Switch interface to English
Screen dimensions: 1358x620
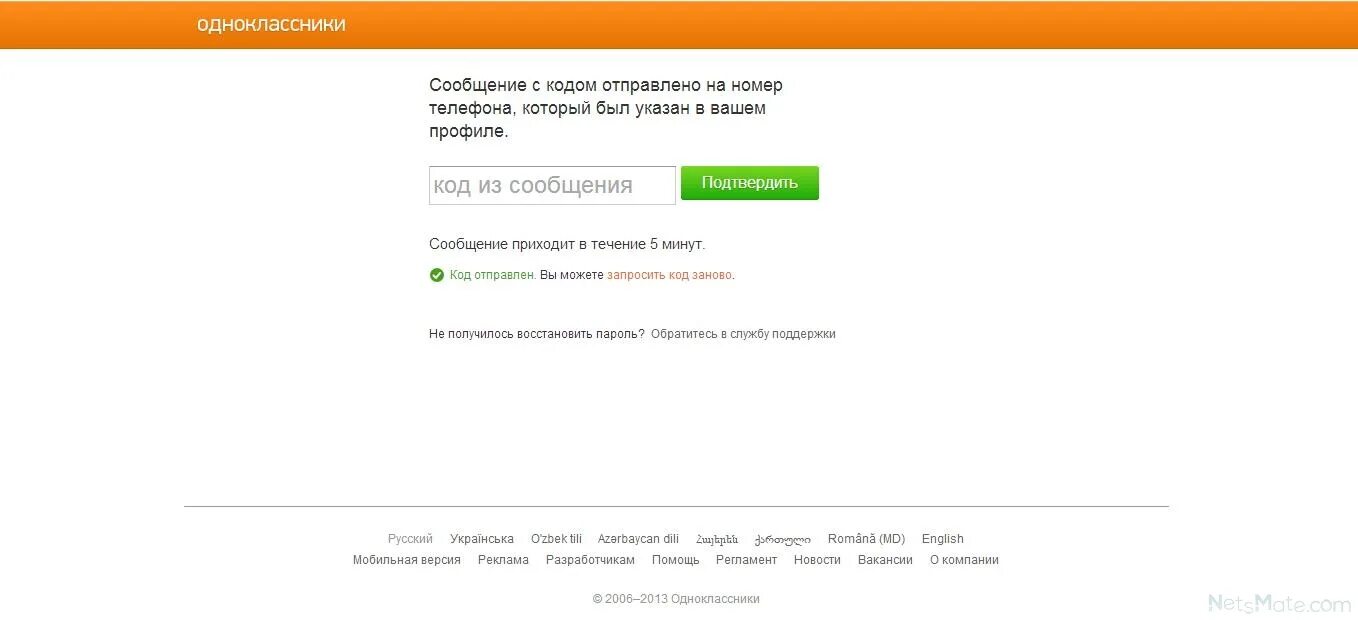click(942, 538)
